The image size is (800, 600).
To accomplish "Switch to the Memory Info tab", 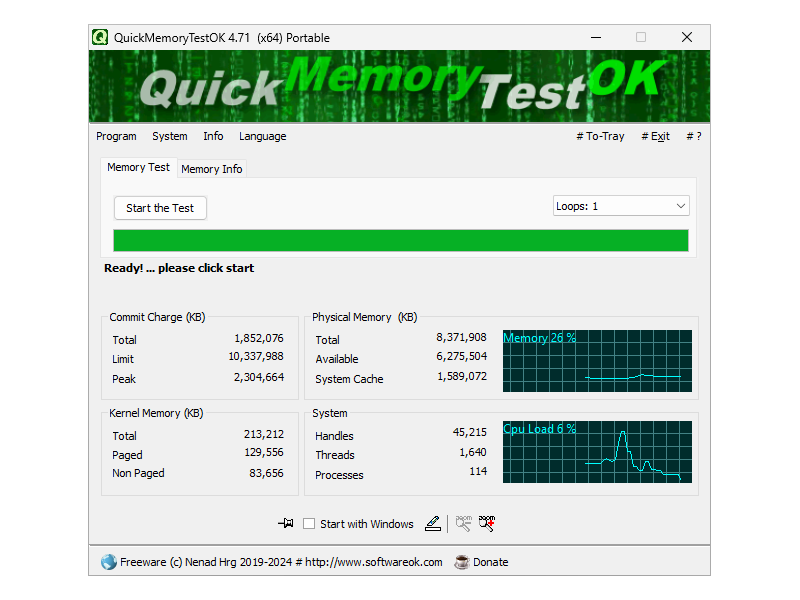I will coord(211,169).
